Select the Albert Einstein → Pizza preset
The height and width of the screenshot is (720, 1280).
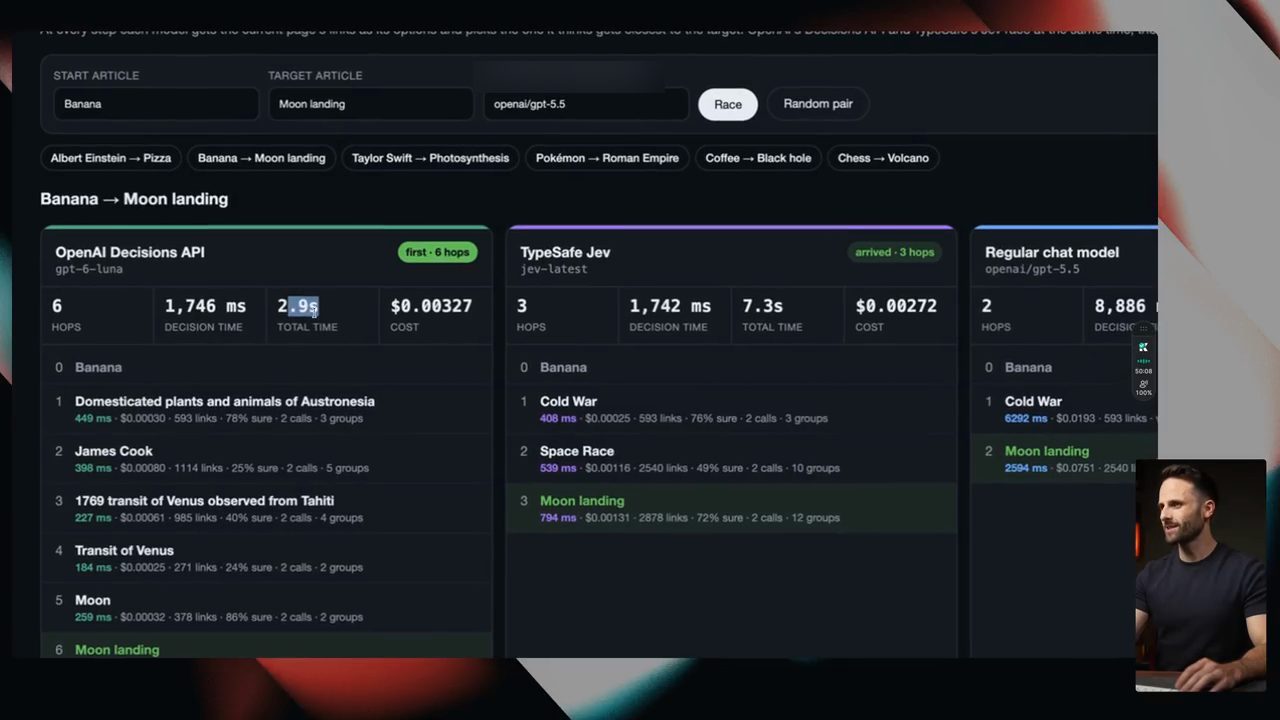point(111,158)
